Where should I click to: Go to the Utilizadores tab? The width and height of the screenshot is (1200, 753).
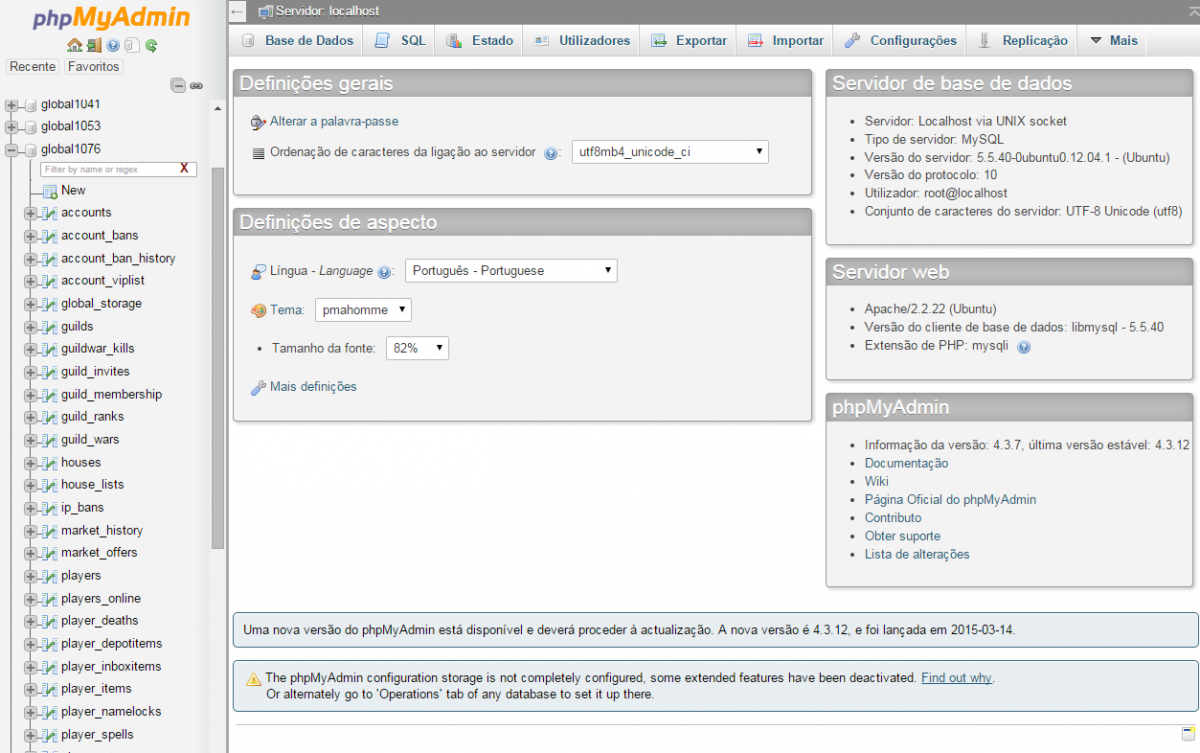582,41
